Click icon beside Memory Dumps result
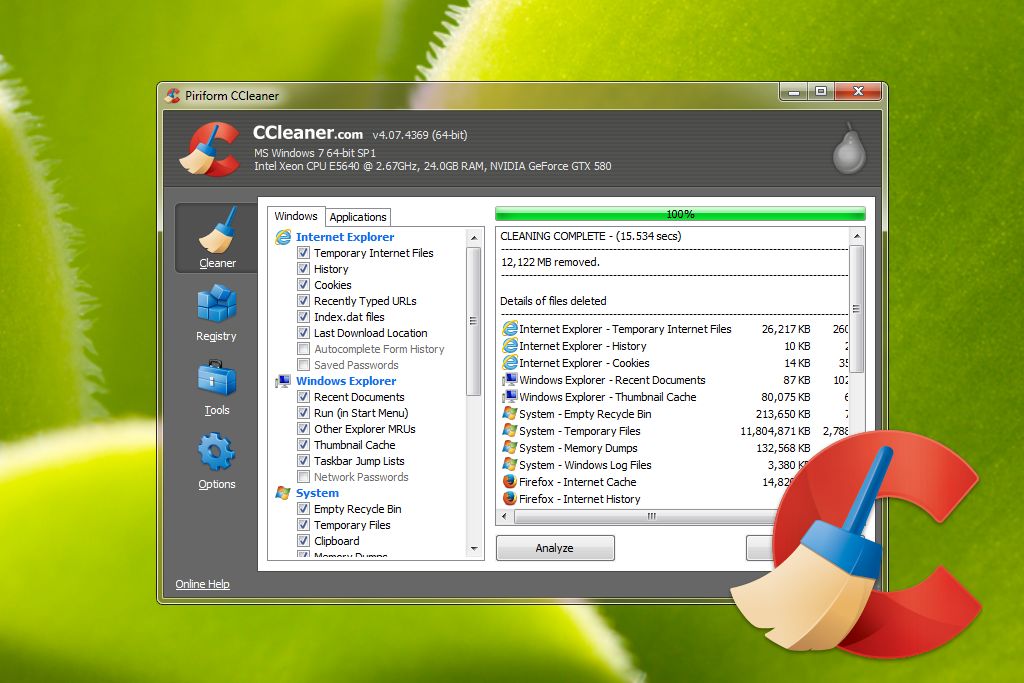 click(509, 448)
